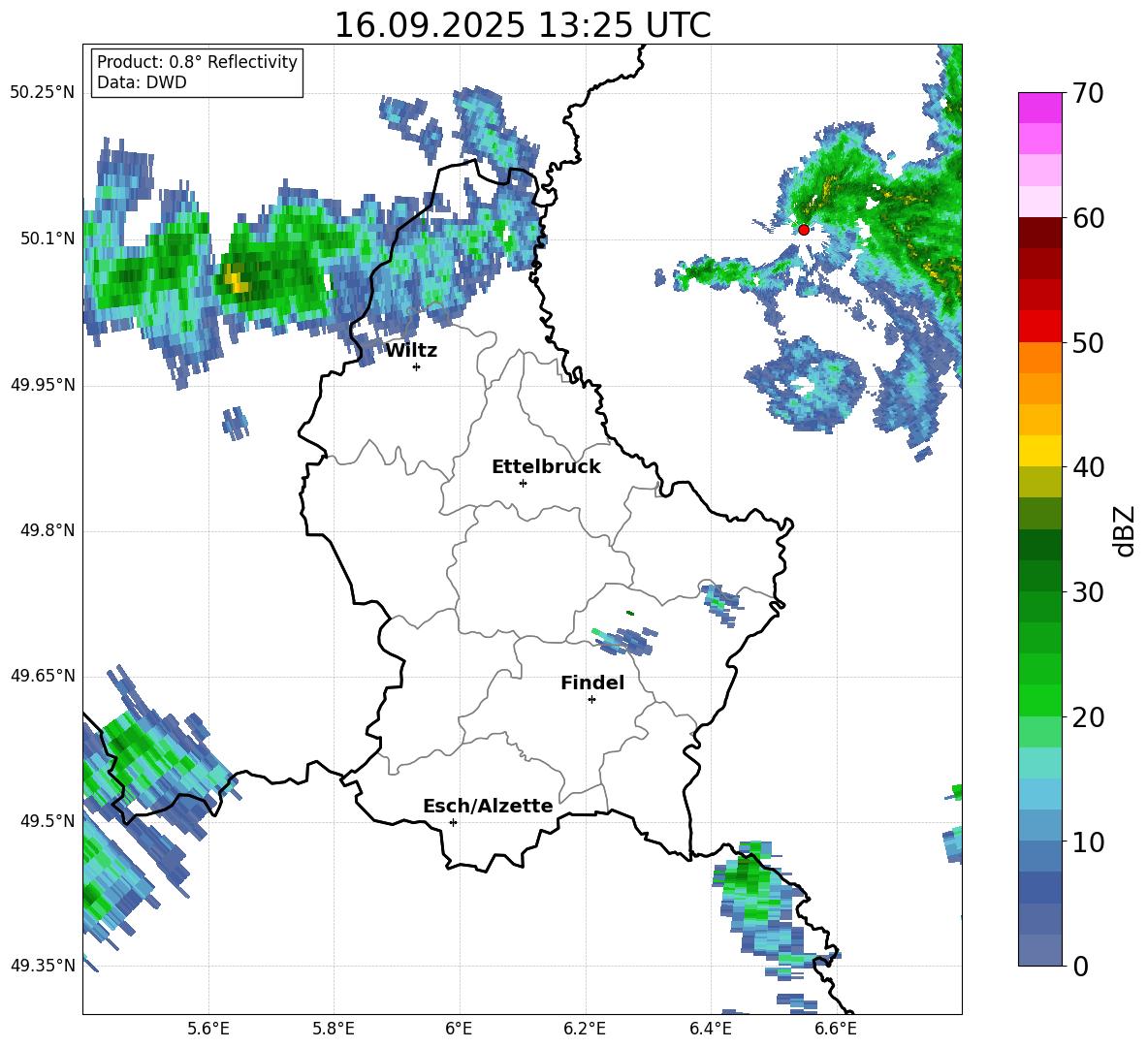Click the 50.1°N latitude label
Image resolution: width=1148 pixels, height=1048 pixels.
click(48, 238)
